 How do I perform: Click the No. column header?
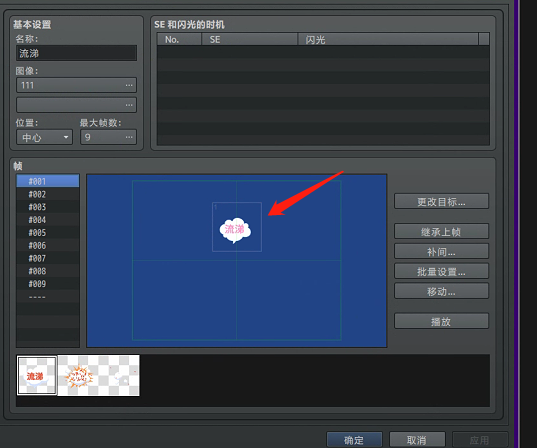point(179,39)
